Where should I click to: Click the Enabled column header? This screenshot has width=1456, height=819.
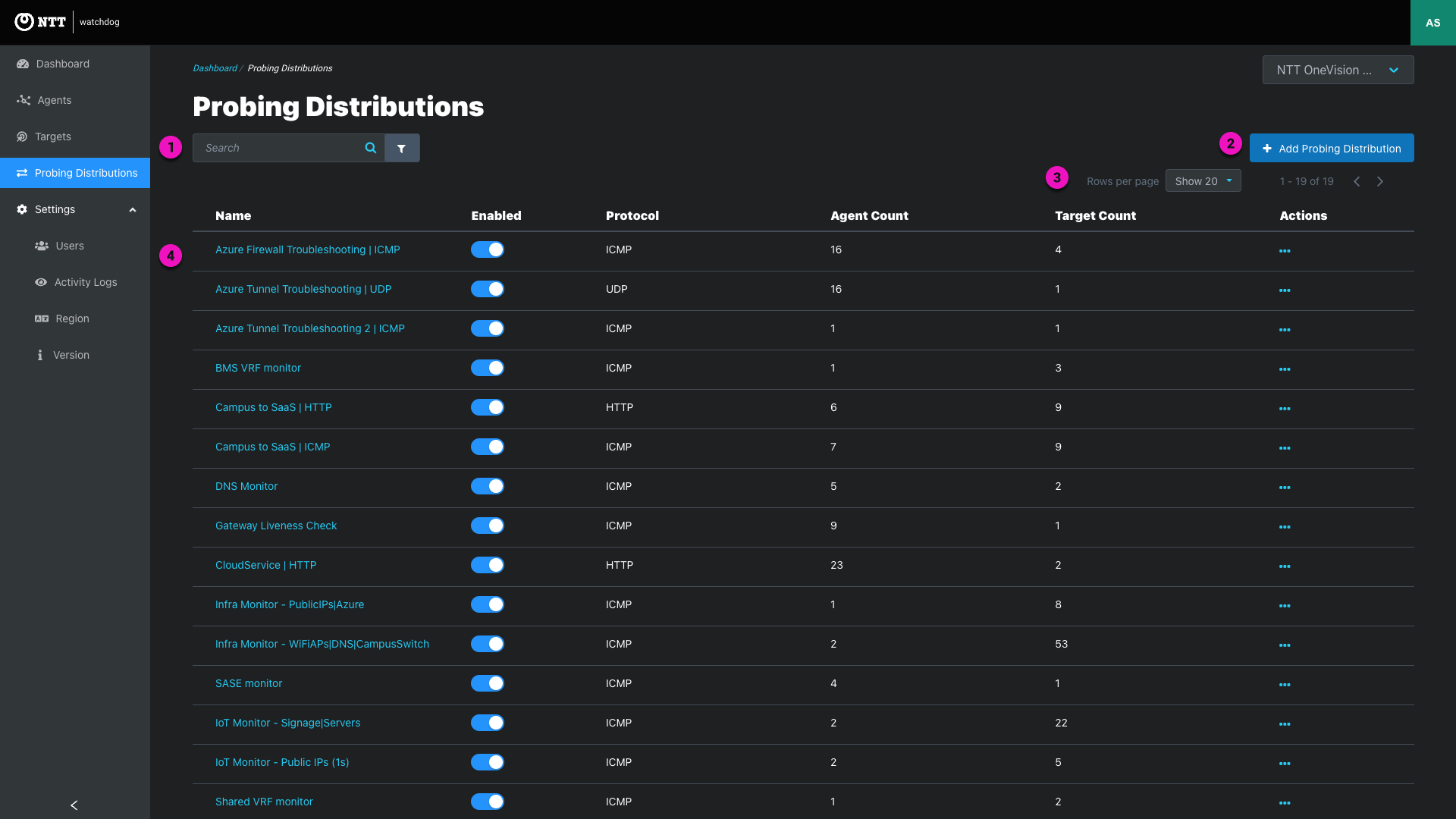pyautogui.click(x=496, y=215)
